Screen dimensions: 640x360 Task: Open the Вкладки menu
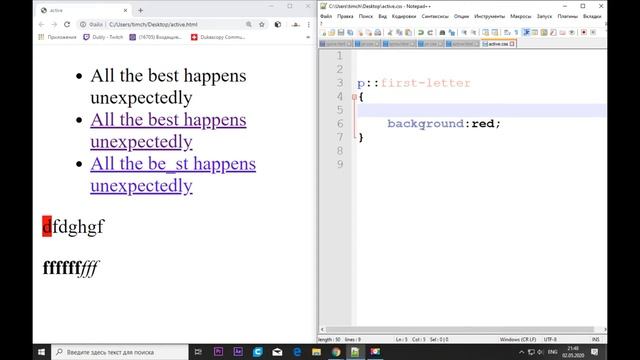pos(592,16)
